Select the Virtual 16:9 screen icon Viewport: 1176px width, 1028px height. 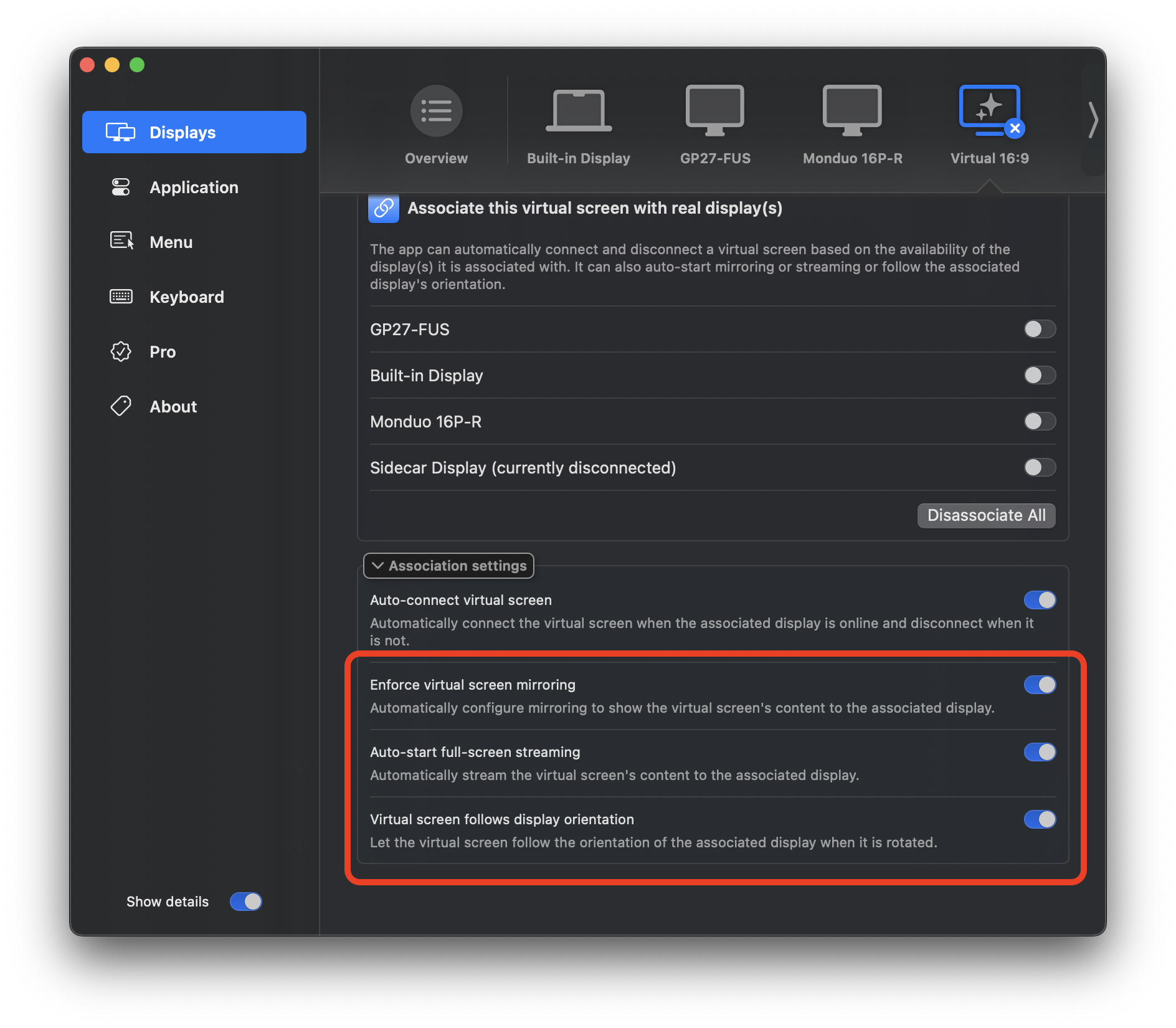click(x=989, y=111)
